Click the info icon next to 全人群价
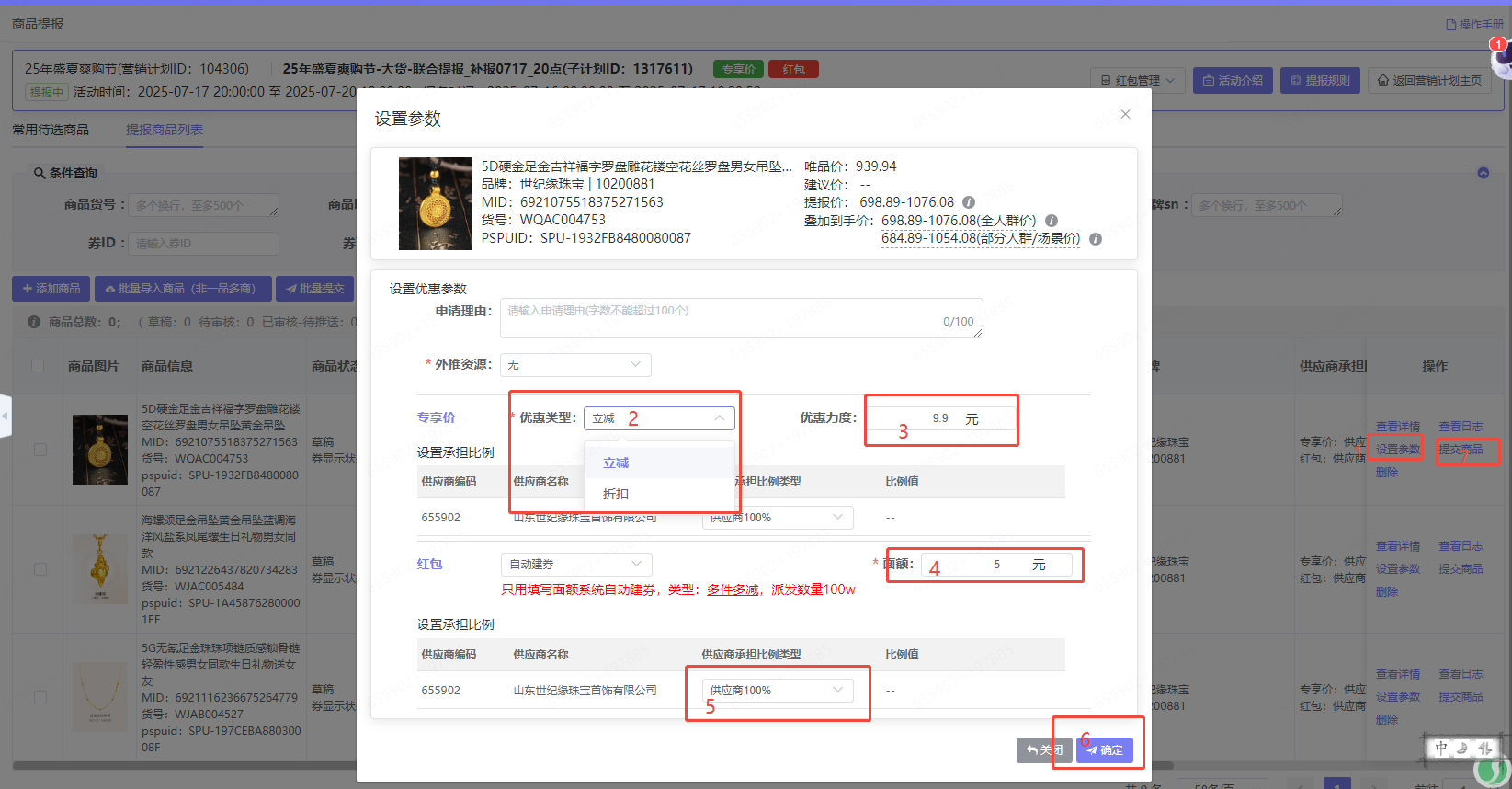This screenshot has width=1512, height=789. click(x=1052, y=221)
